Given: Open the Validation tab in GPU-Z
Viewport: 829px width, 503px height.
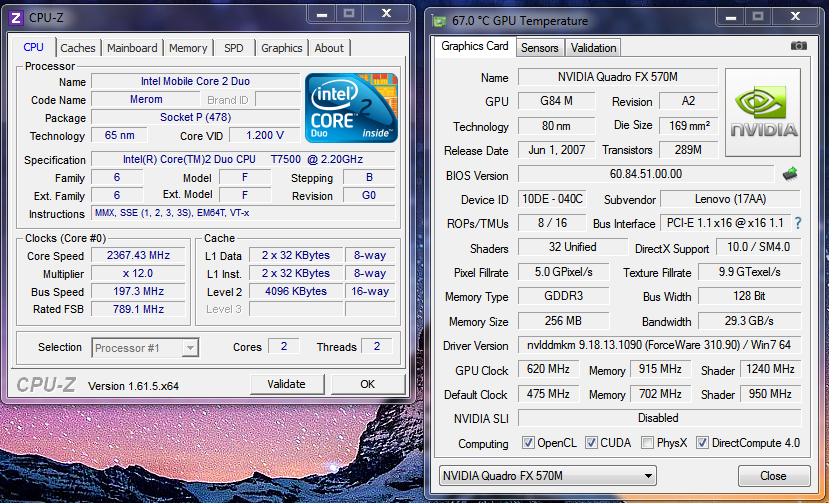Looking at the screenshot, I should click(593, 48).
